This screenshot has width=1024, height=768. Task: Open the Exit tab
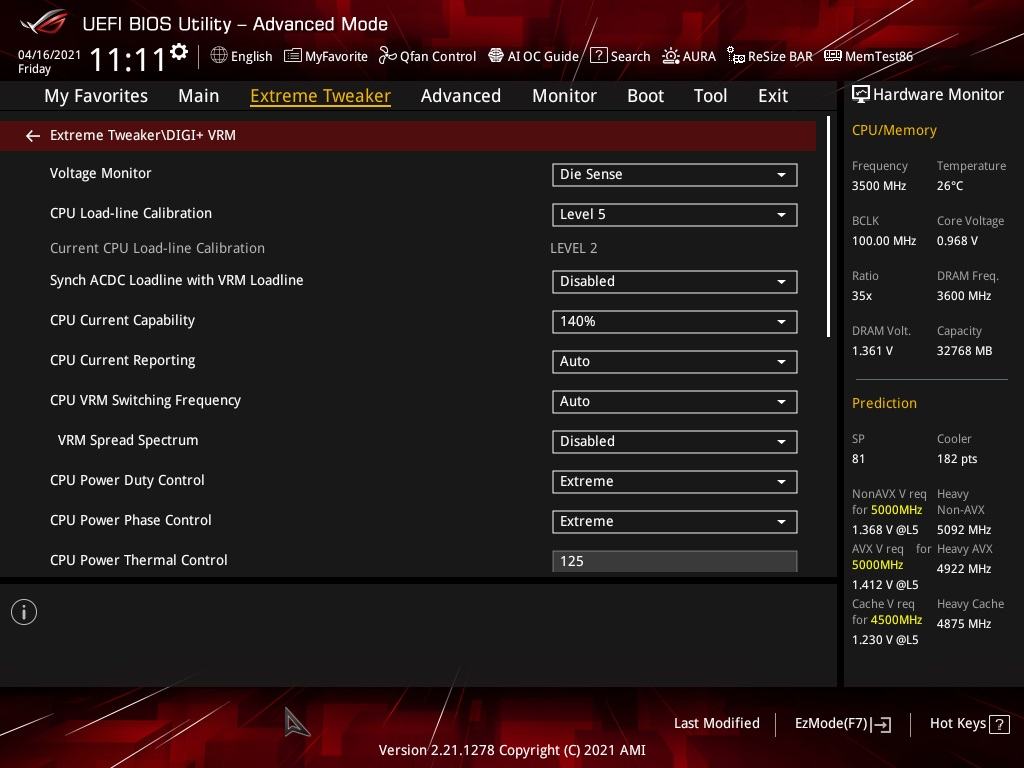tap(773, 96)
